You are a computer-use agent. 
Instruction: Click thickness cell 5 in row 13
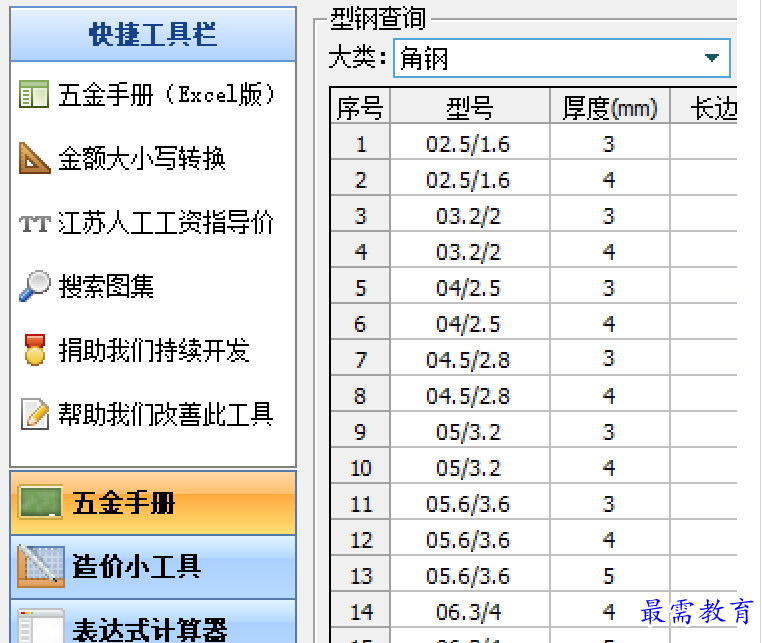point(610,573)
